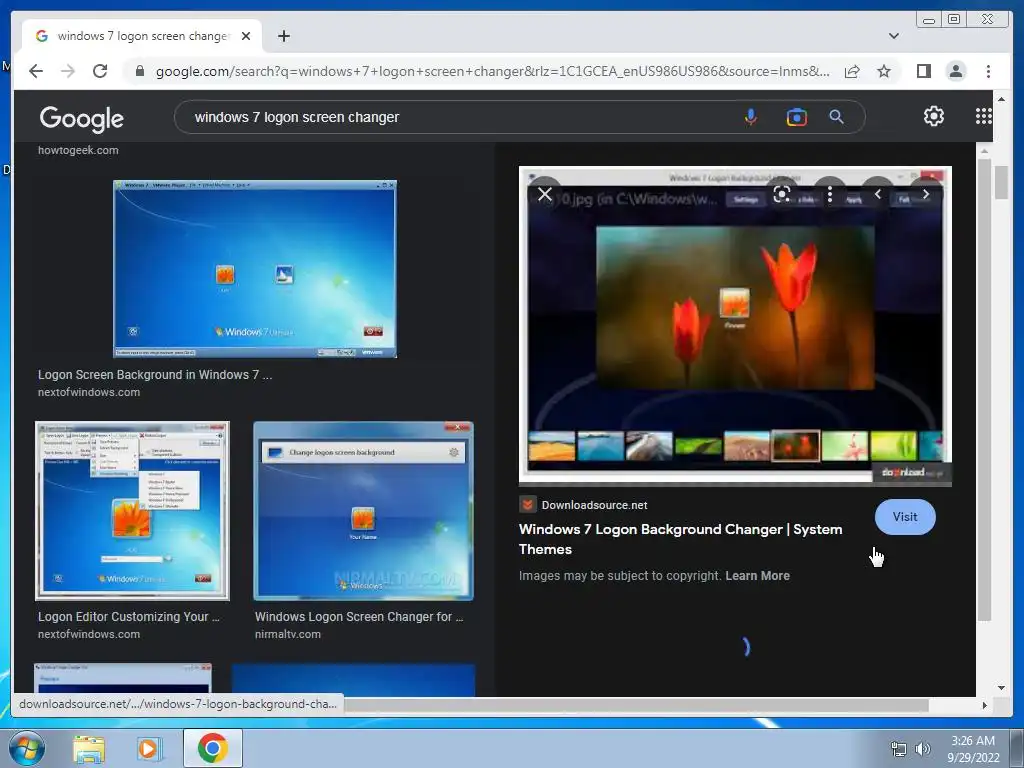
Task: Click the horizontal scrollbar right arrow
Action: point(985,705)
